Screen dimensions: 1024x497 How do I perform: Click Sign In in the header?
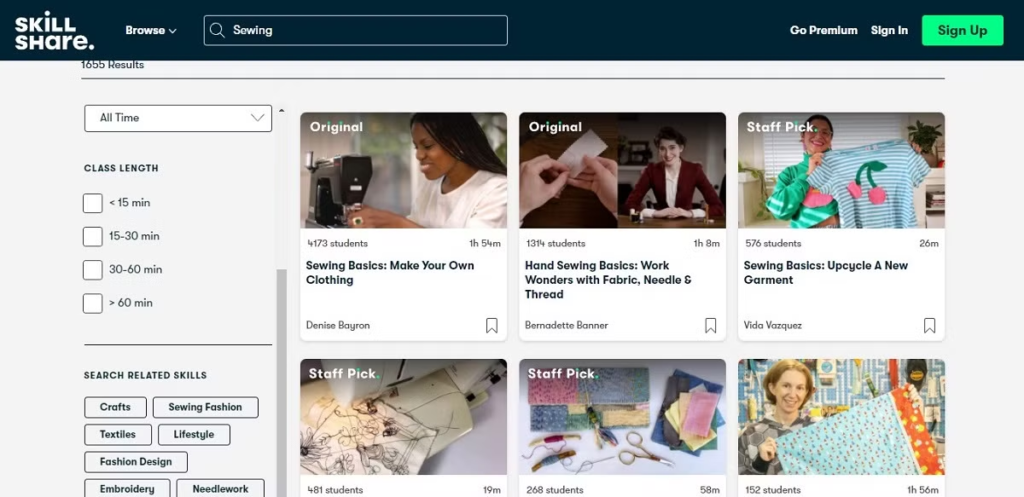[x=889, y=30]
